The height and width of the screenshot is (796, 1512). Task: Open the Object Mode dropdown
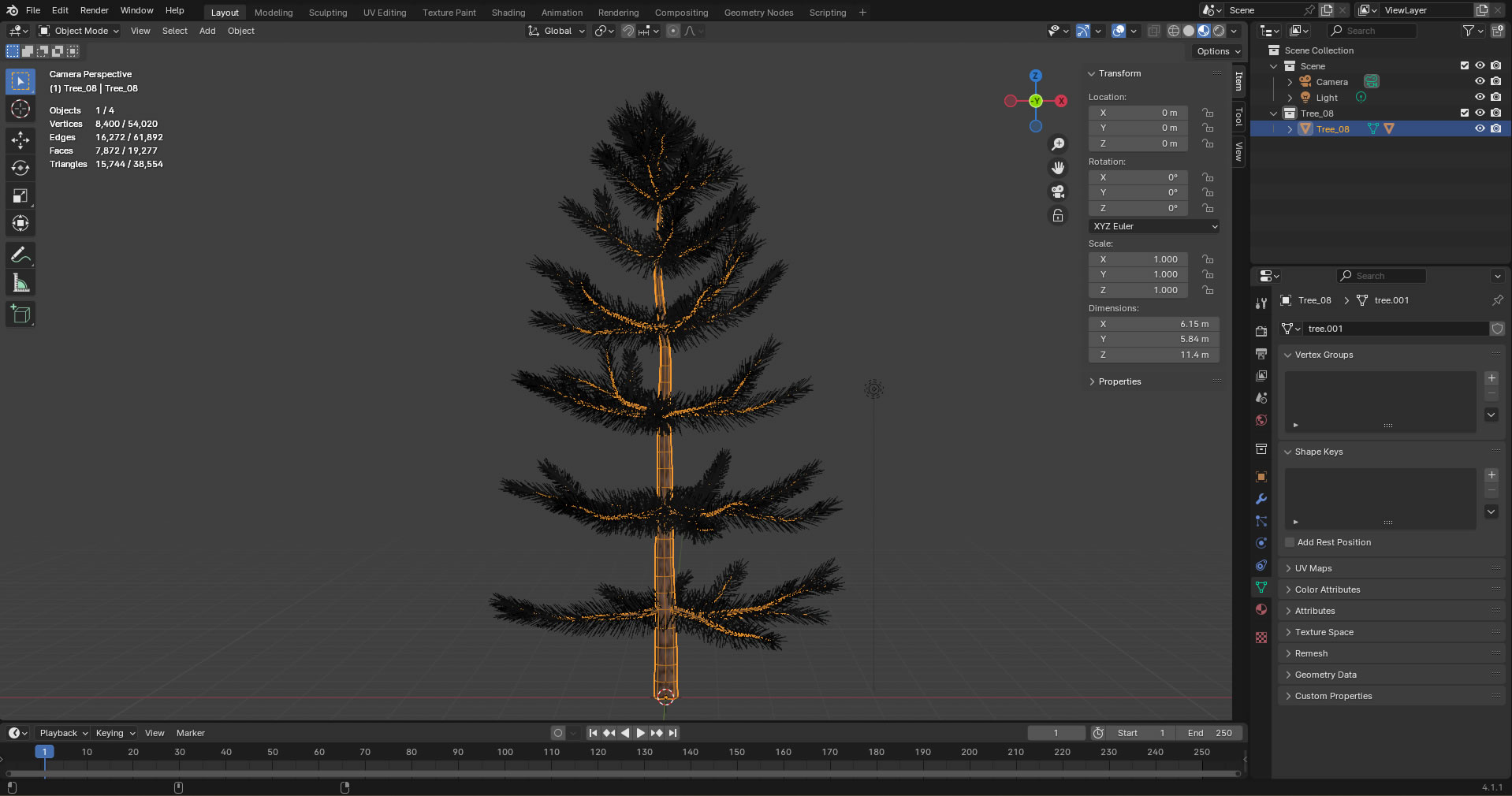79,31
